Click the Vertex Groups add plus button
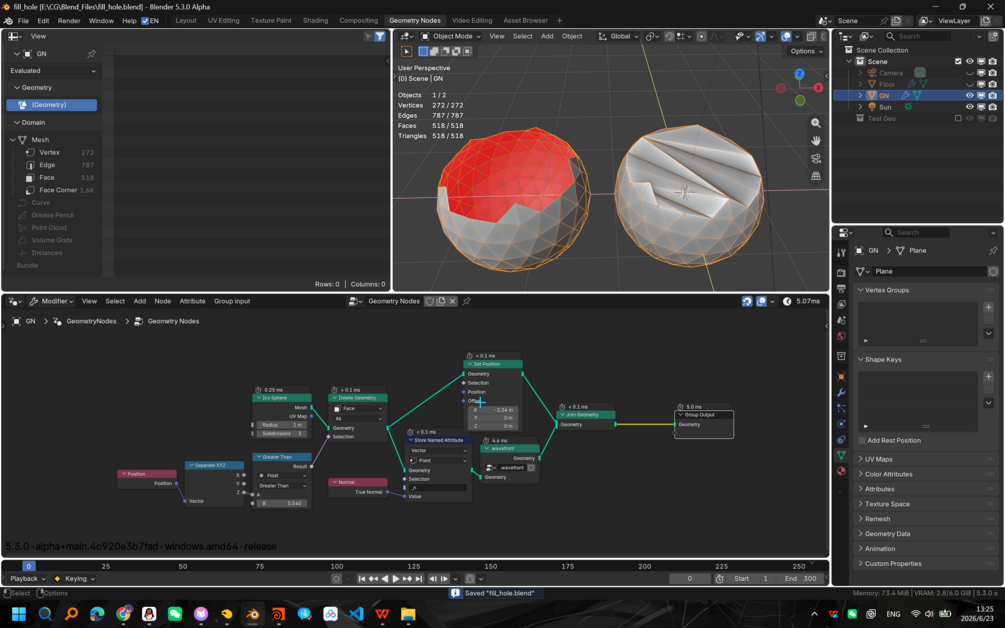This screenshot has height=628, width=1005. [988, 307]
